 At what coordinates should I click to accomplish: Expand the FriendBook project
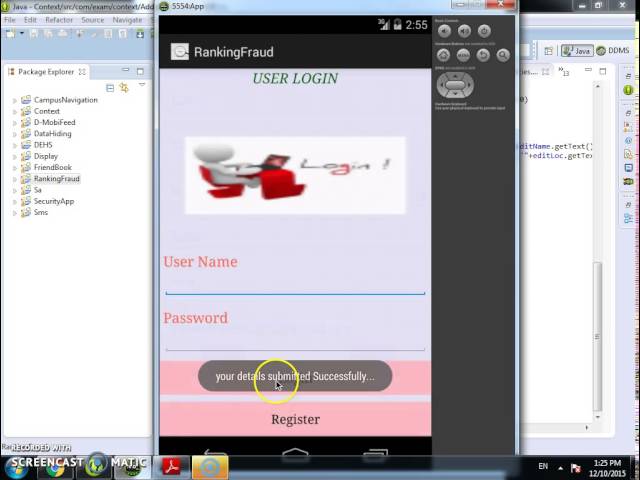point(15,168)
